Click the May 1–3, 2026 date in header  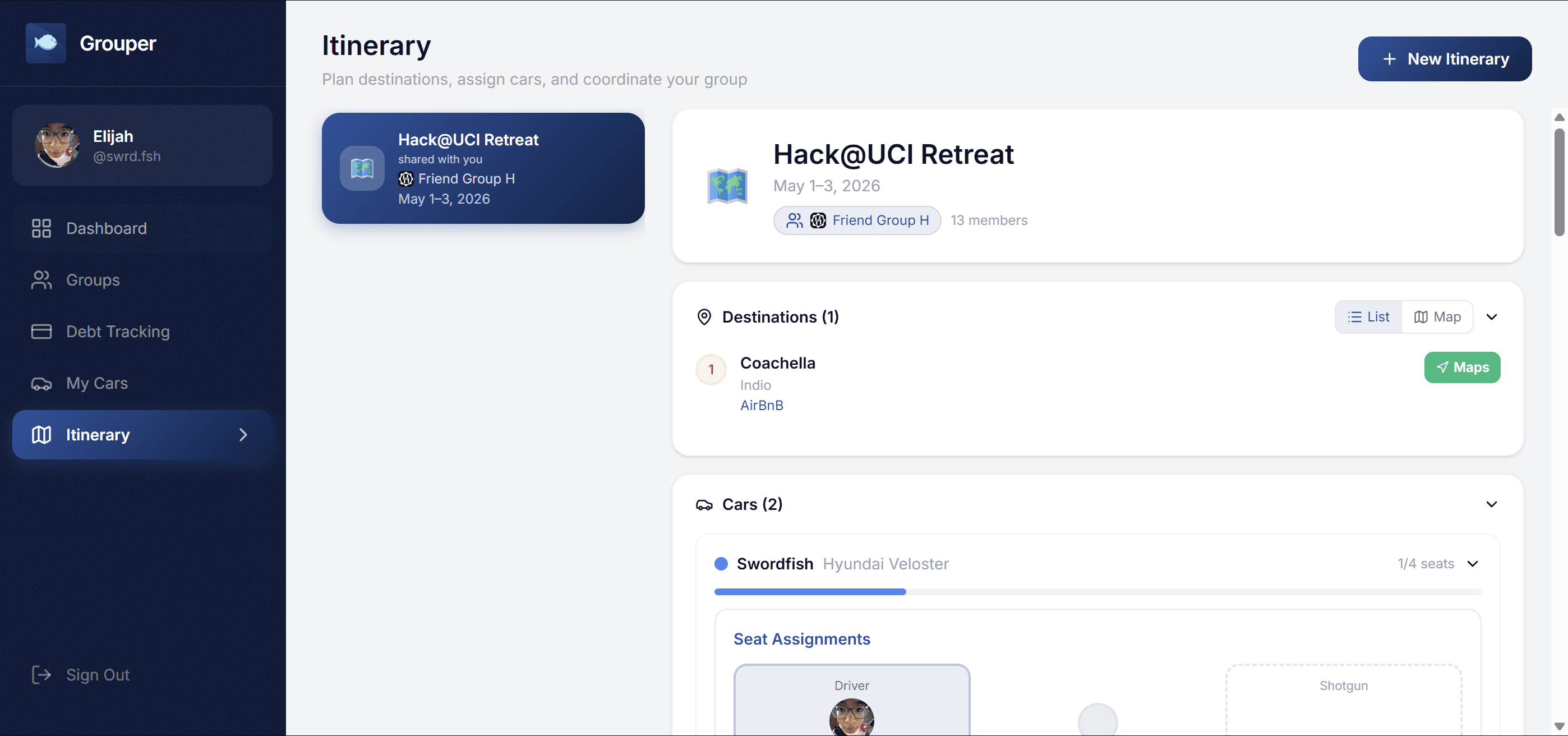coord(827,186)
